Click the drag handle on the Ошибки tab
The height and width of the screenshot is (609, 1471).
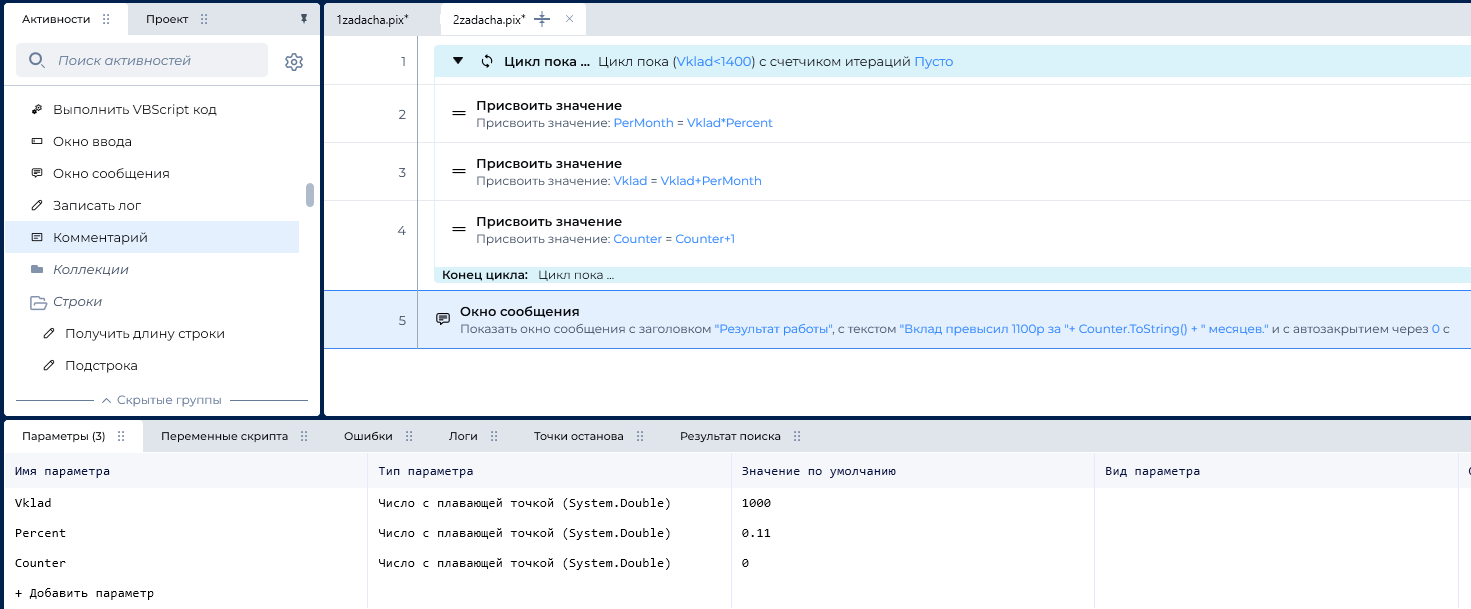click(409, 436)
